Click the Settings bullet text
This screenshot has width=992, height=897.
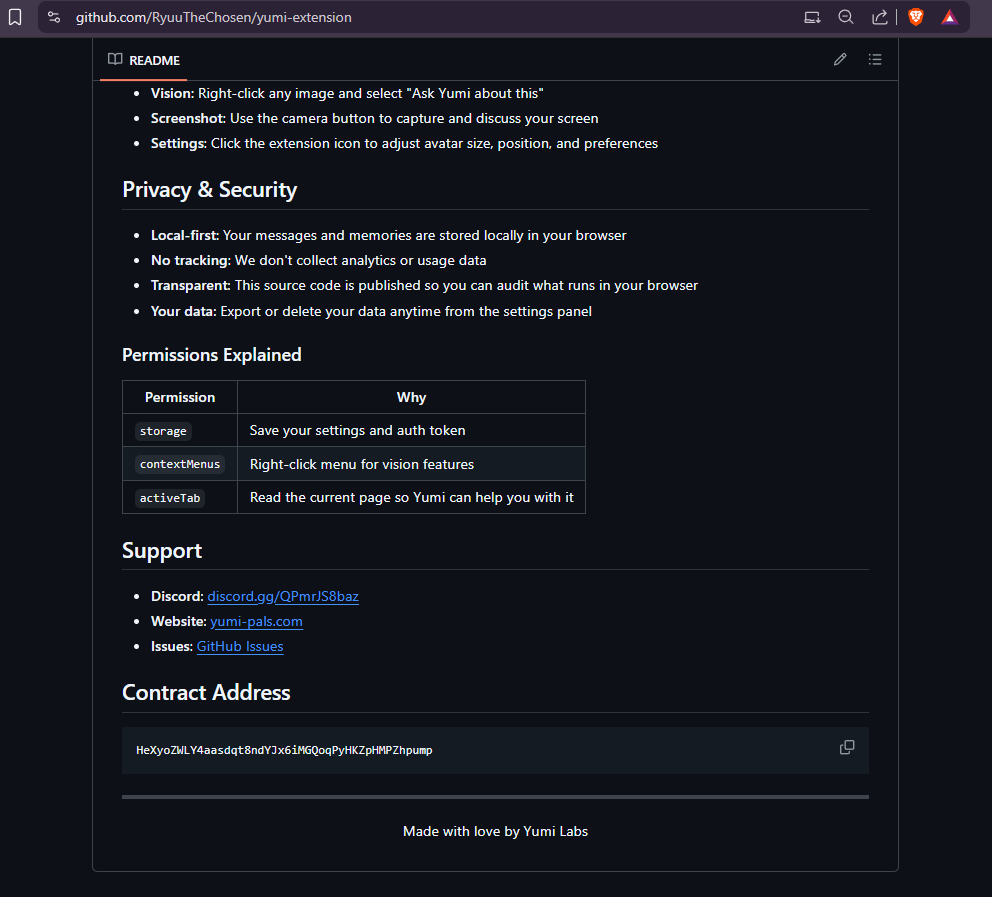pyautogui.click(x=404, y=144)
